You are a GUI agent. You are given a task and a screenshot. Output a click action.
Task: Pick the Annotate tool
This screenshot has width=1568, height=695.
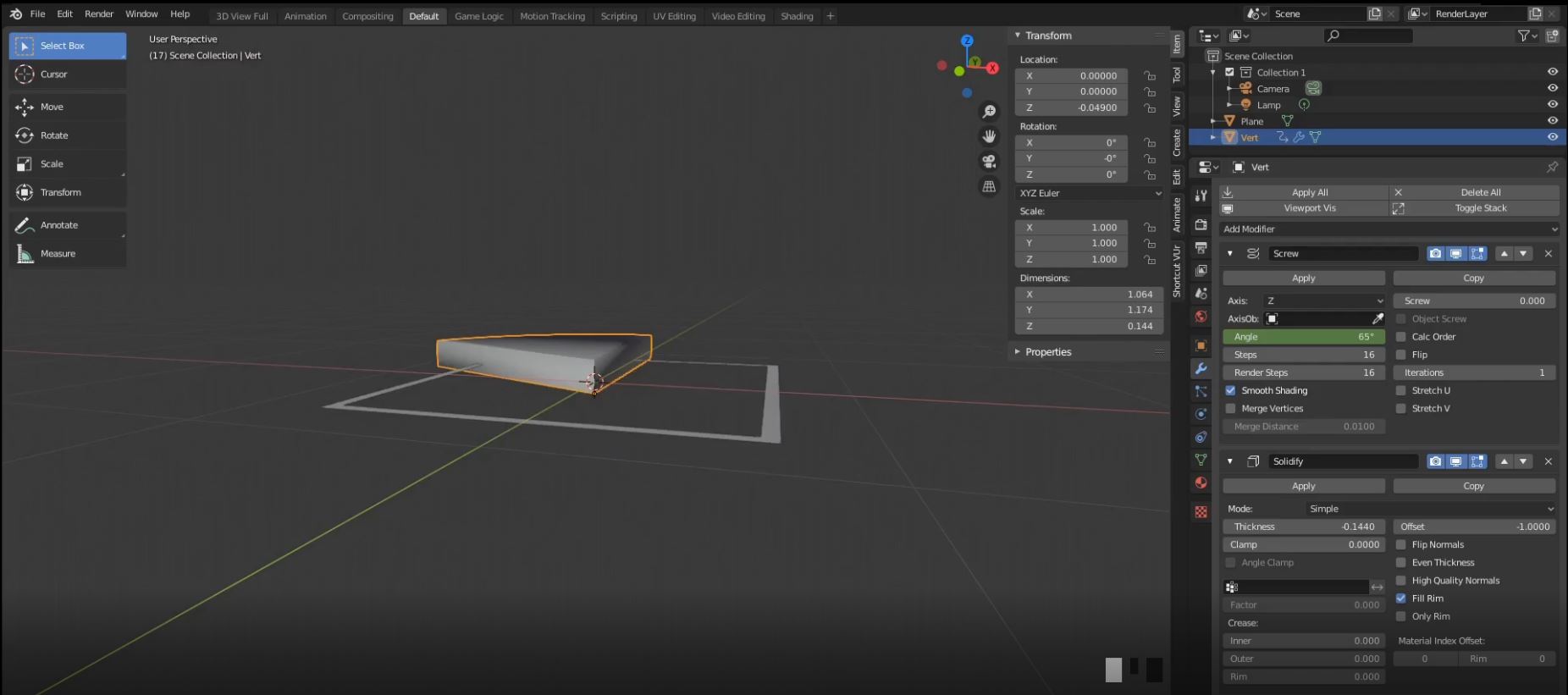point(58,225)
